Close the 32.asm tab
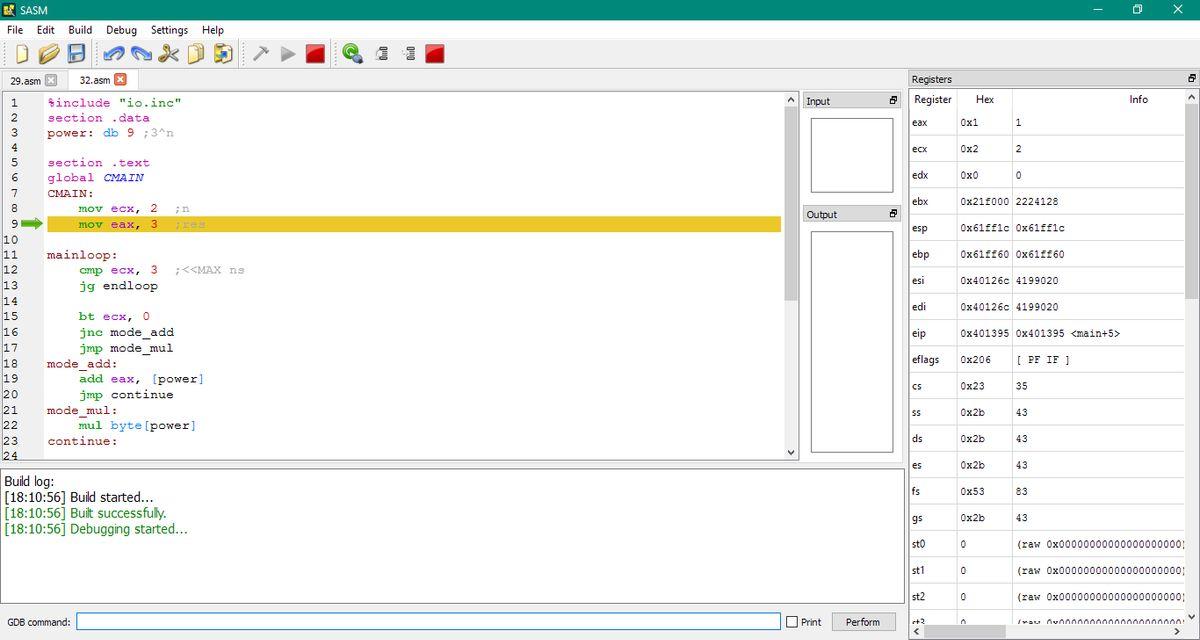 [121, 79]
